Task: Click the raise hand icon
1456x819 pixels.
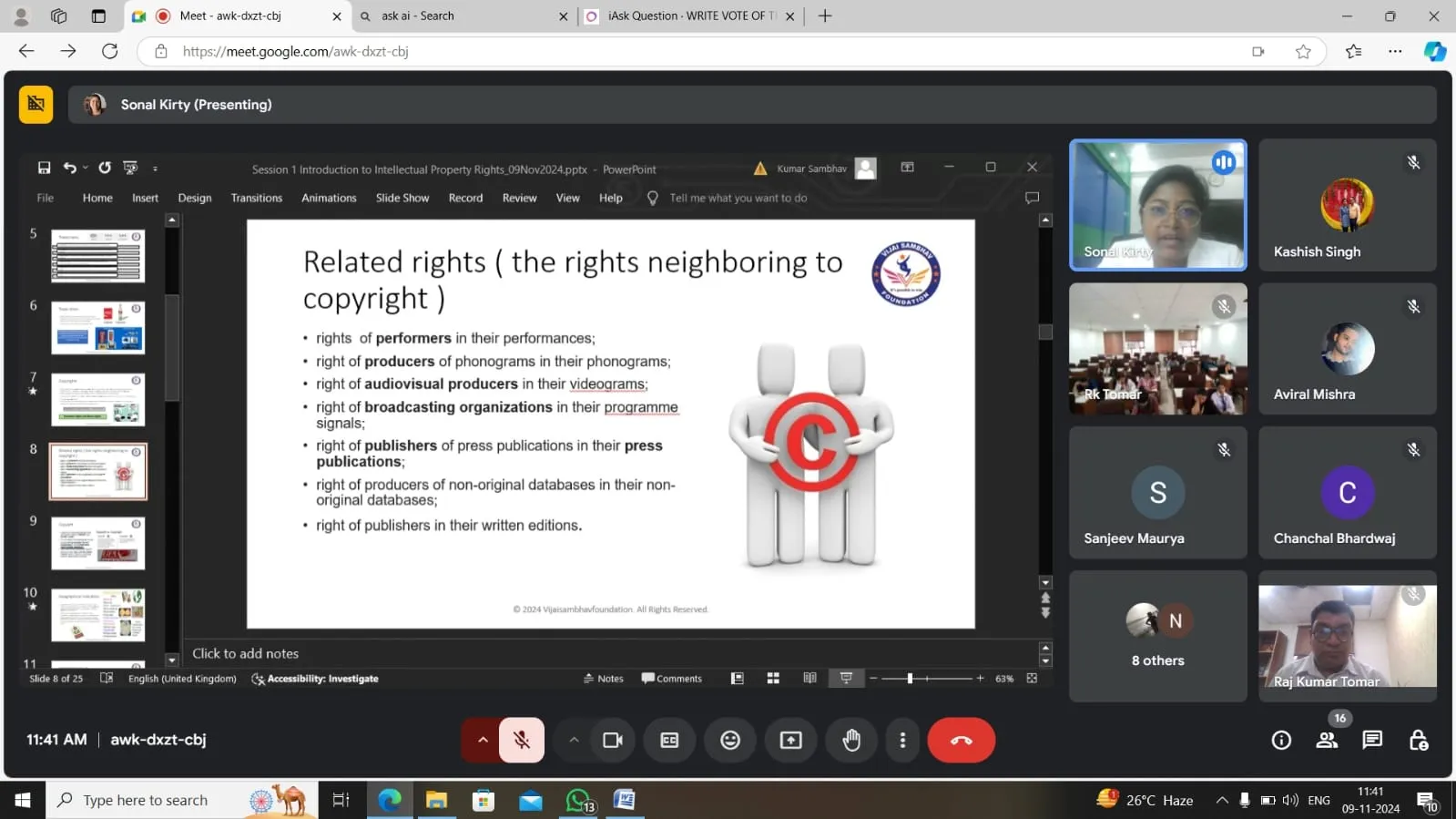Action: coord(851,740)
